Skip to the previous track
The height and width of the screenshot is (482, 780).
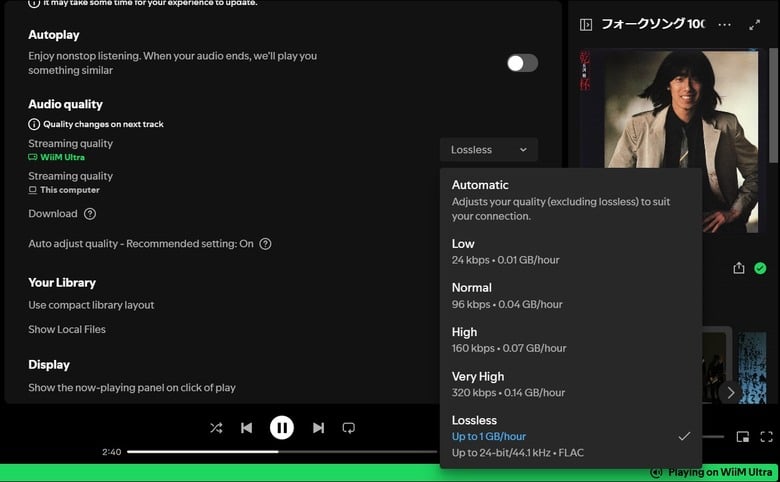click(x=246, y=428)
